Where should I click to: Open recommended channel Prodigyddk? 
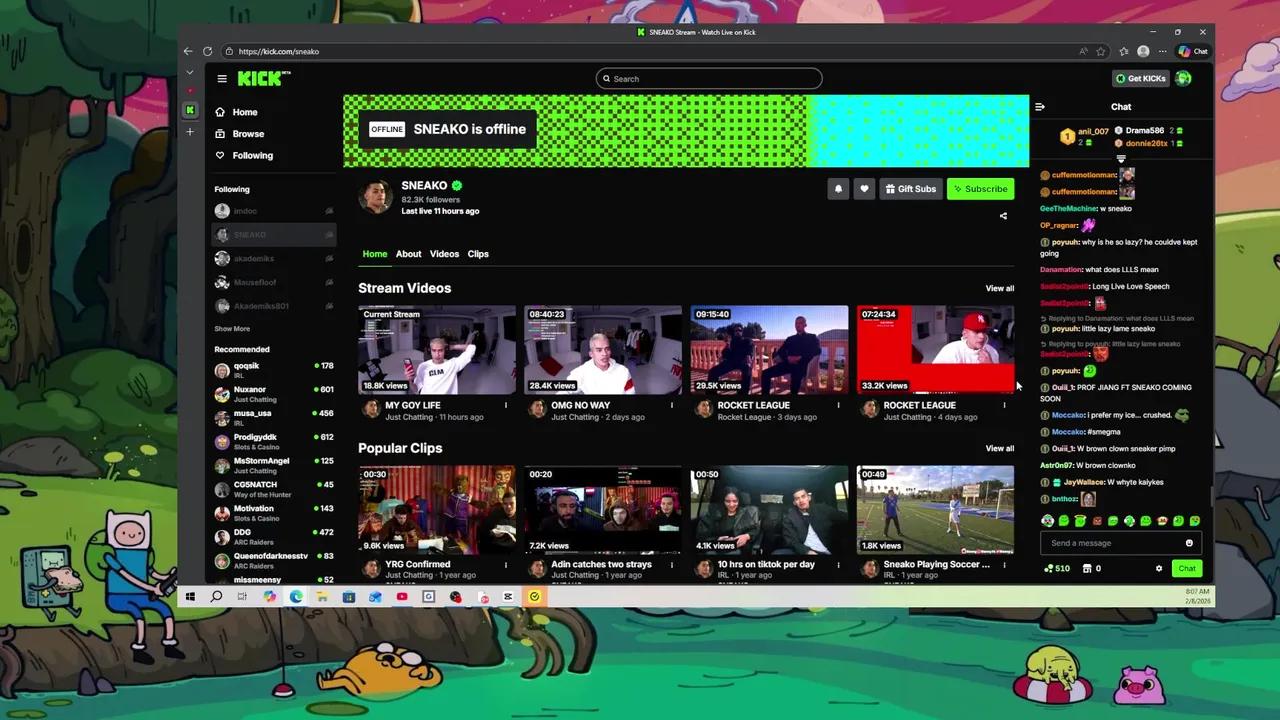pos(274,442)
